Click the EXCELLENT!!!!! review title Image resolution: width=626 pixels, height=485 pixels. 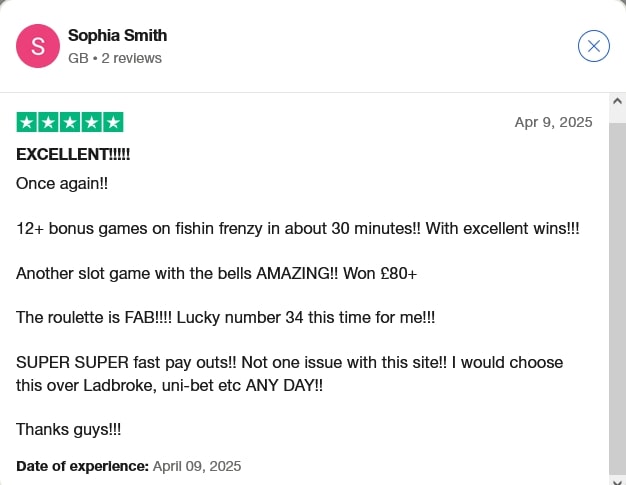pos(73,155)
